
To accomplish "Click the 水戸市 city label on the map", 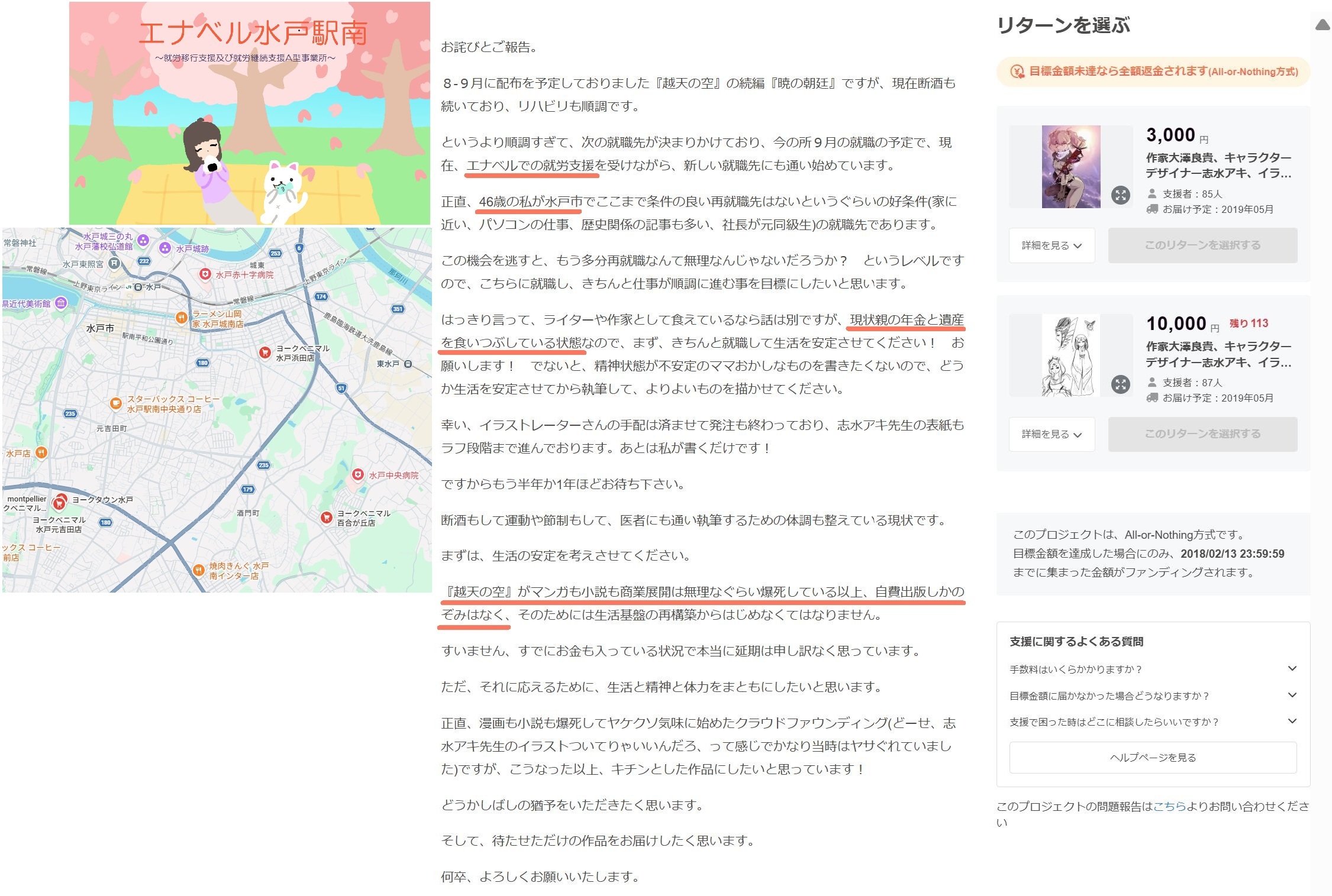I will click(x=100, y=328).
